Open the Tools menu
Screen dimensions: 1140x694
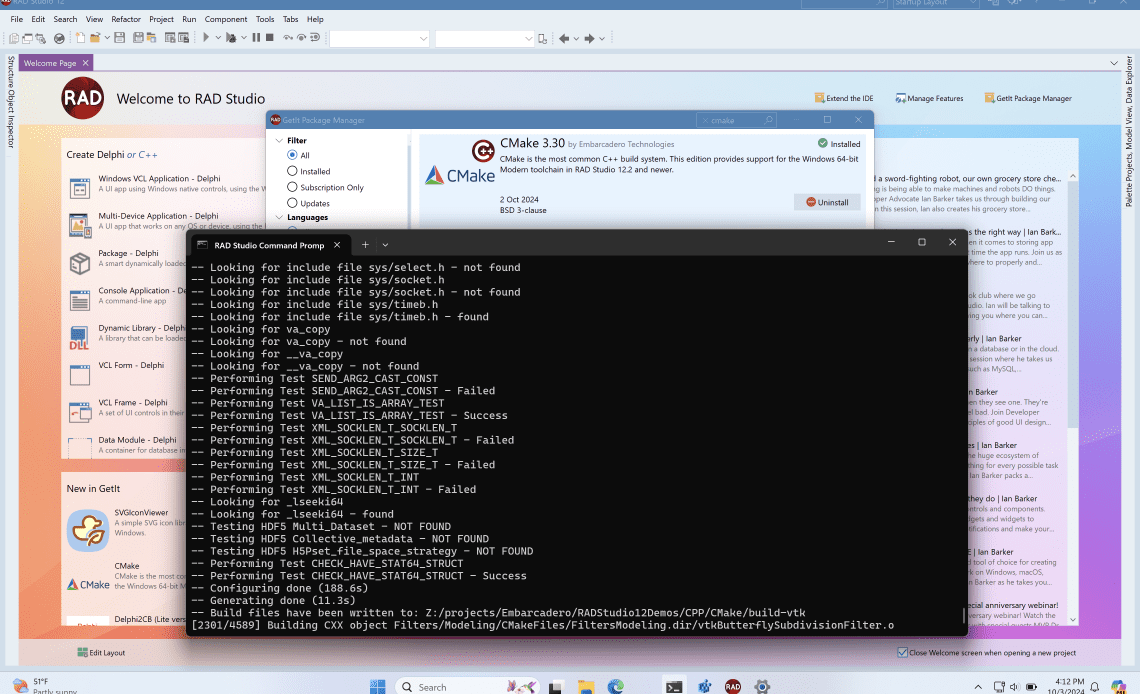(x=265, y=19)
